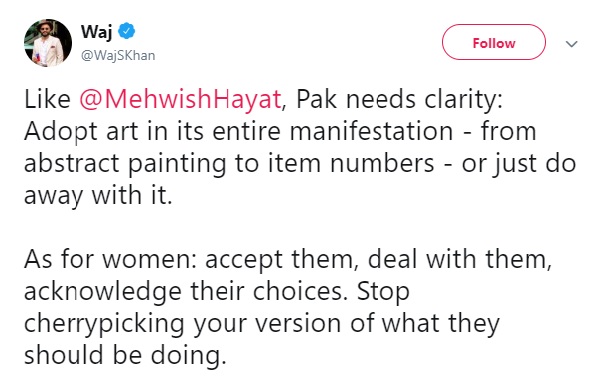Click the final line should be doing
Screen dimensions: 609x382
click(125, 356)
